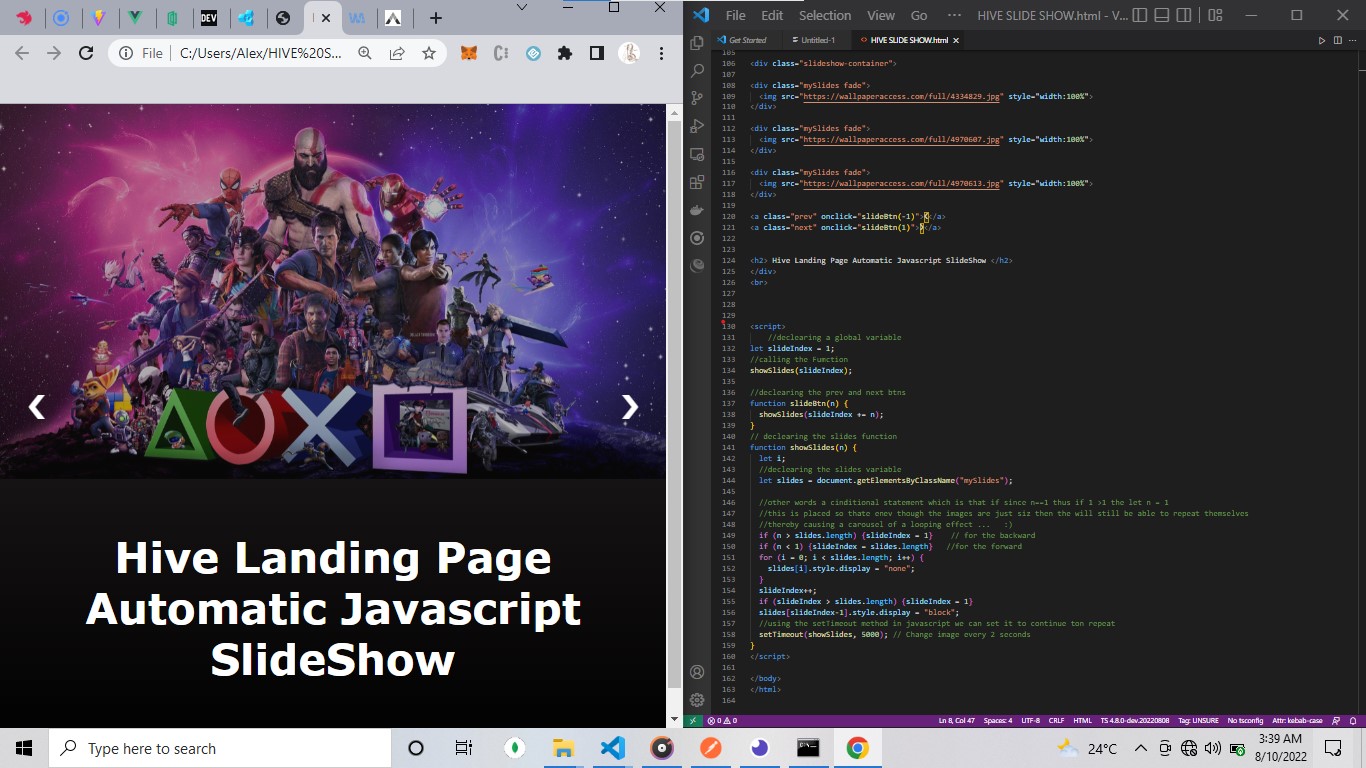Toggle the bottom panel in VS Code
The width and height of the screenshot is (1366, 768).
(1162, 15)
